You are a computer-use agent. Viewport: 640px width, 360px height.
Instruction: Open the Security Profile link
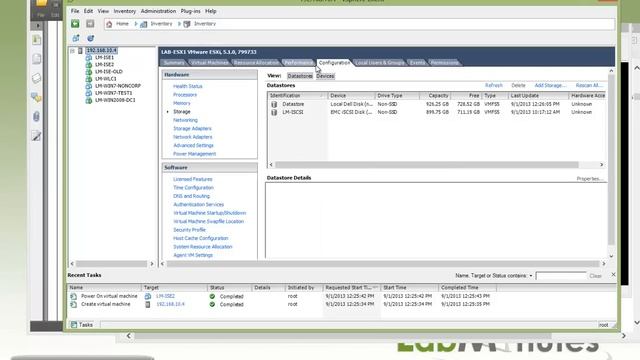[x=189, y=230]
